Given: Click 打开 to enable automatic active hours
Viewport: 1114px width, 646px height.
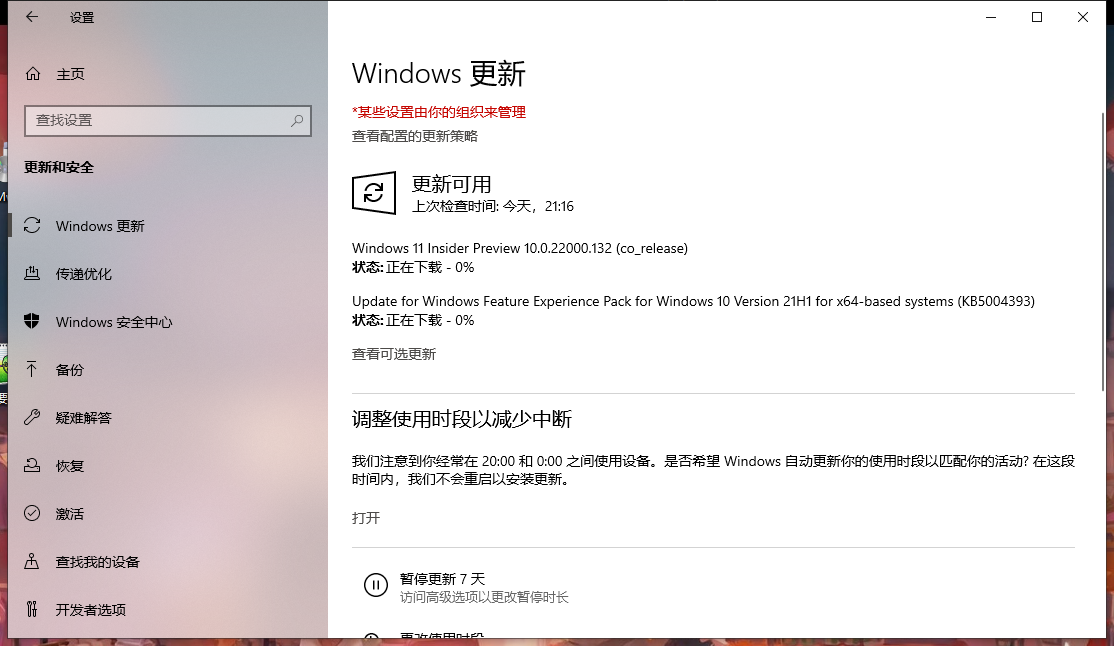Looking at the screenshot, I should click(x=366, y=518).
